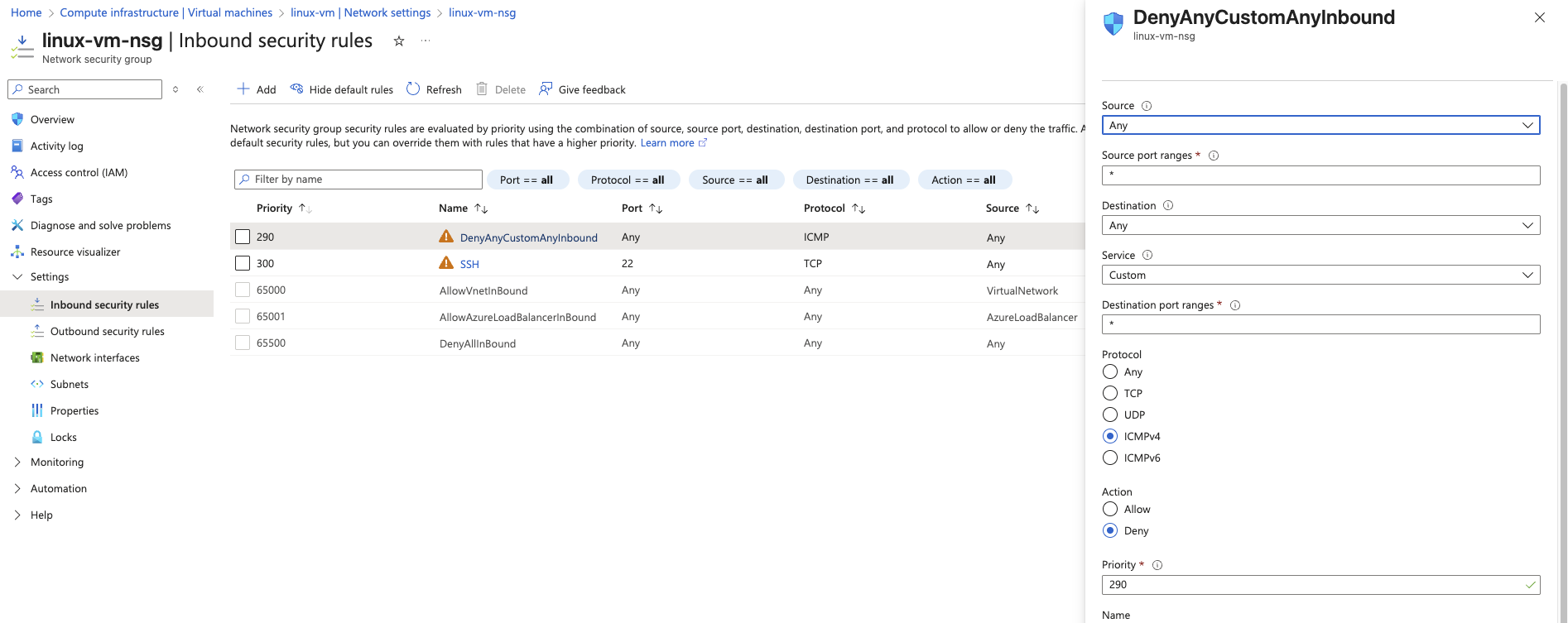This screenshot has width=1568, height=623.
Task: Open the DenyAnyCustomAnyInbound rule link
Action: point(529,237)
